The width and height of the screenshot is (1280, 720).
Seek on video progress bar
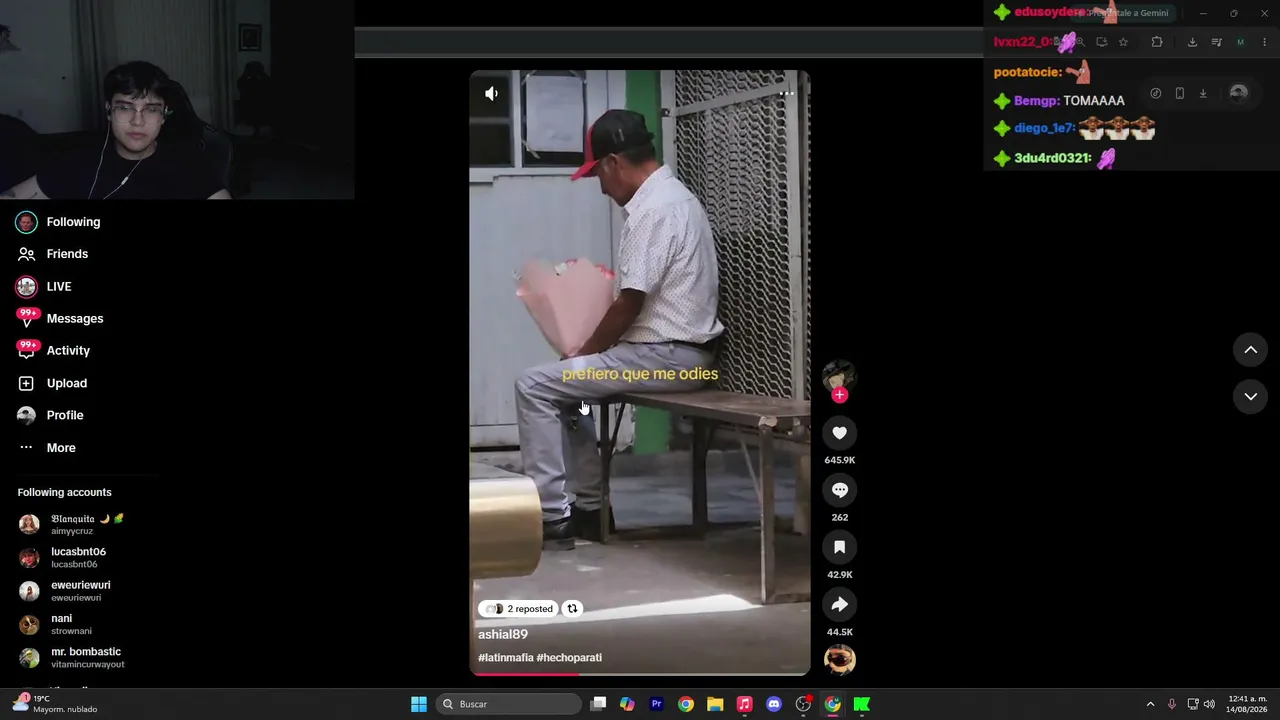tap(640, 674)
